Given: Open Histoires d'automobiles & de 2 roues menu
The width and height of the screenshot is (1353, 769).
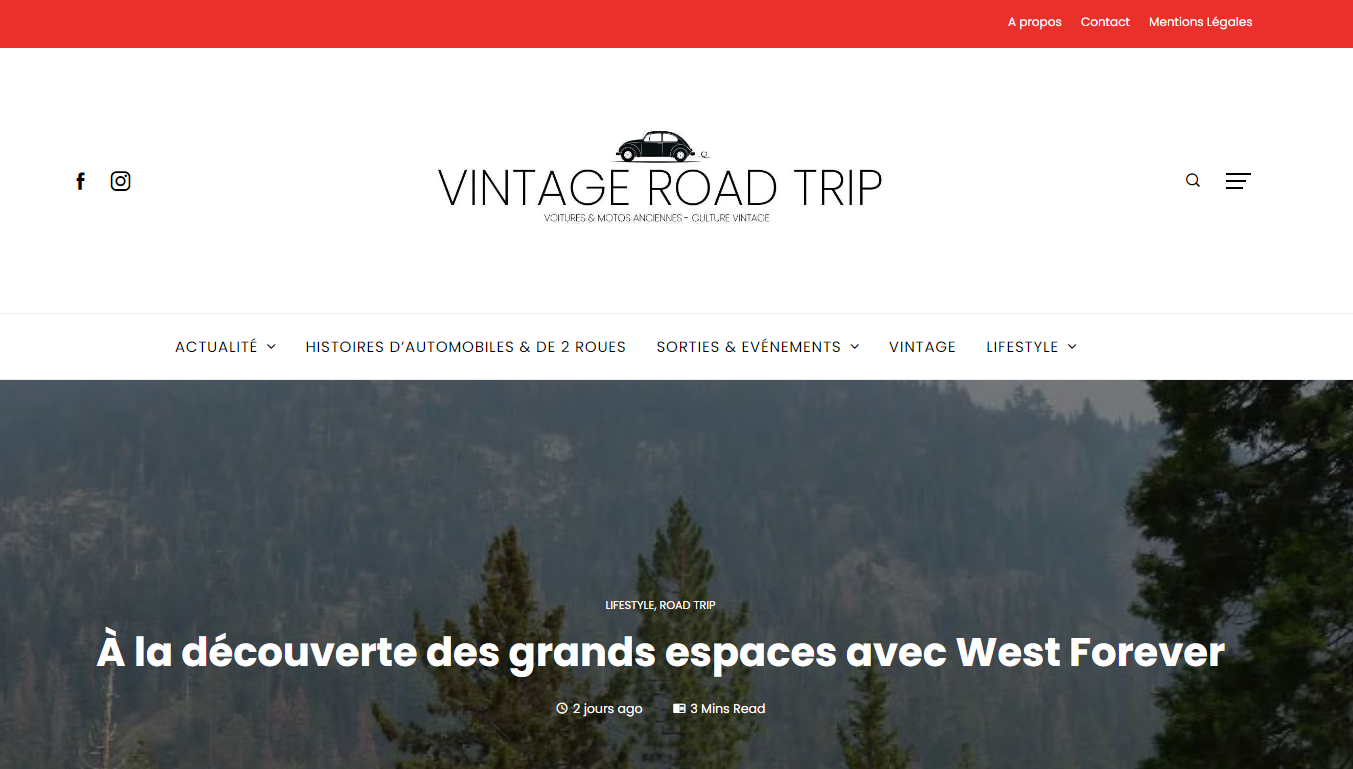Looking at the screenshot, I should click(x=466, y=347).
